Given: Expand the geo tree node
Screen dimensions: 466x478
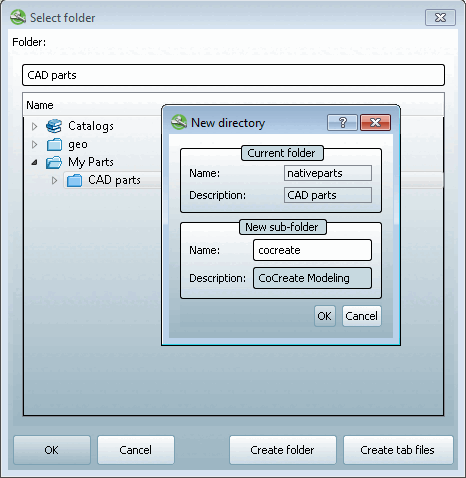Looking at the screenshot, I should click(34, 145).
